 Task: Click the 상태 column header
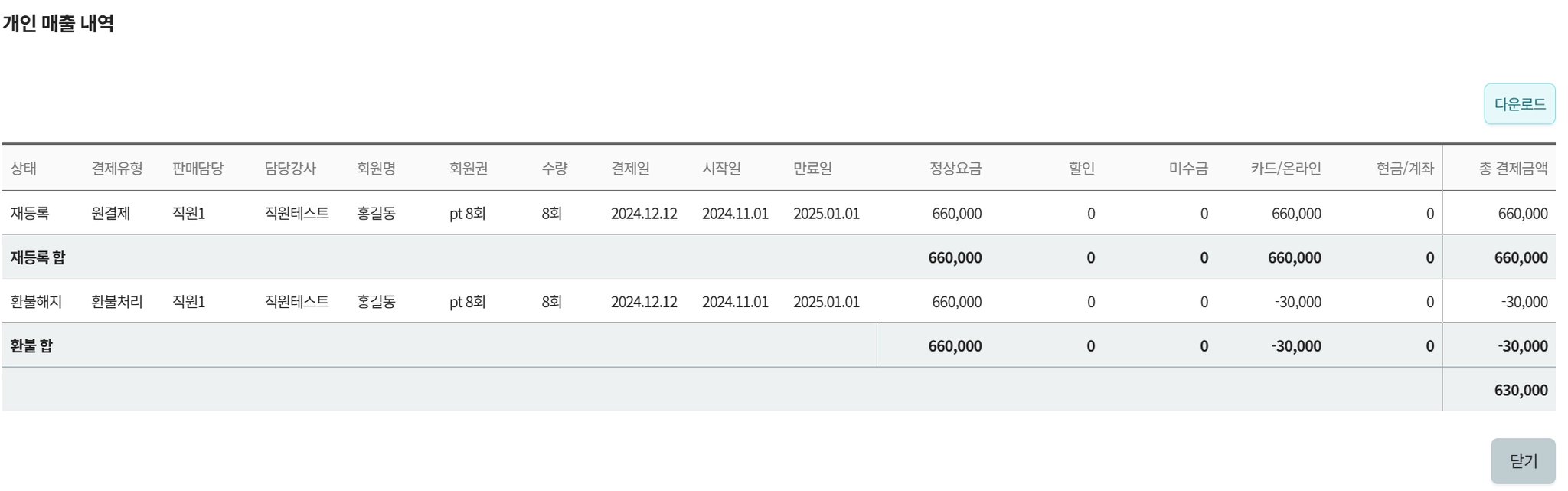24,168
